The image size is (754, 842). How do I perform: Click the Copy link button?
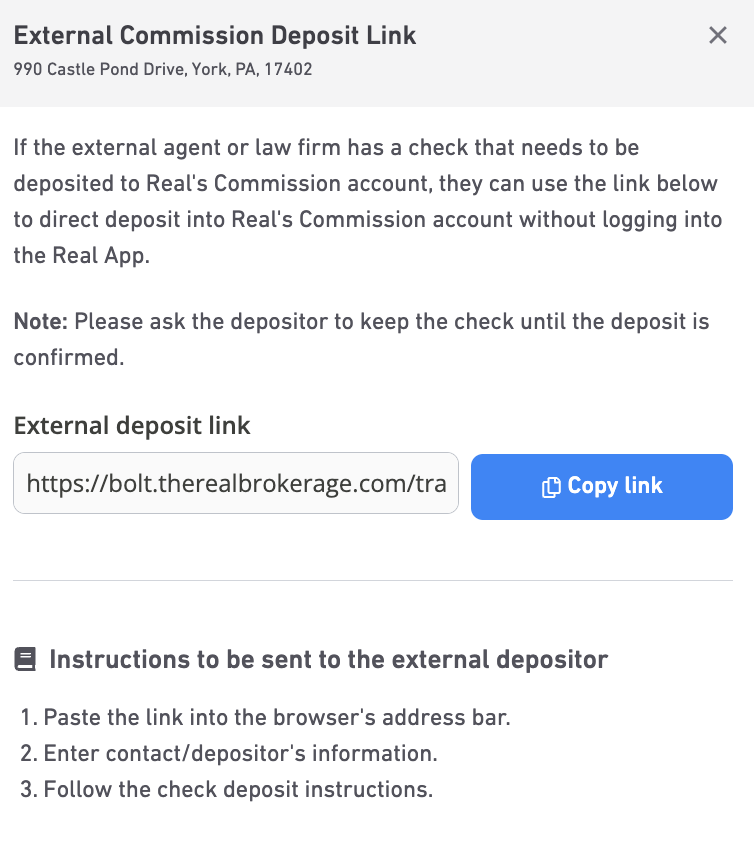pos(601,487)
